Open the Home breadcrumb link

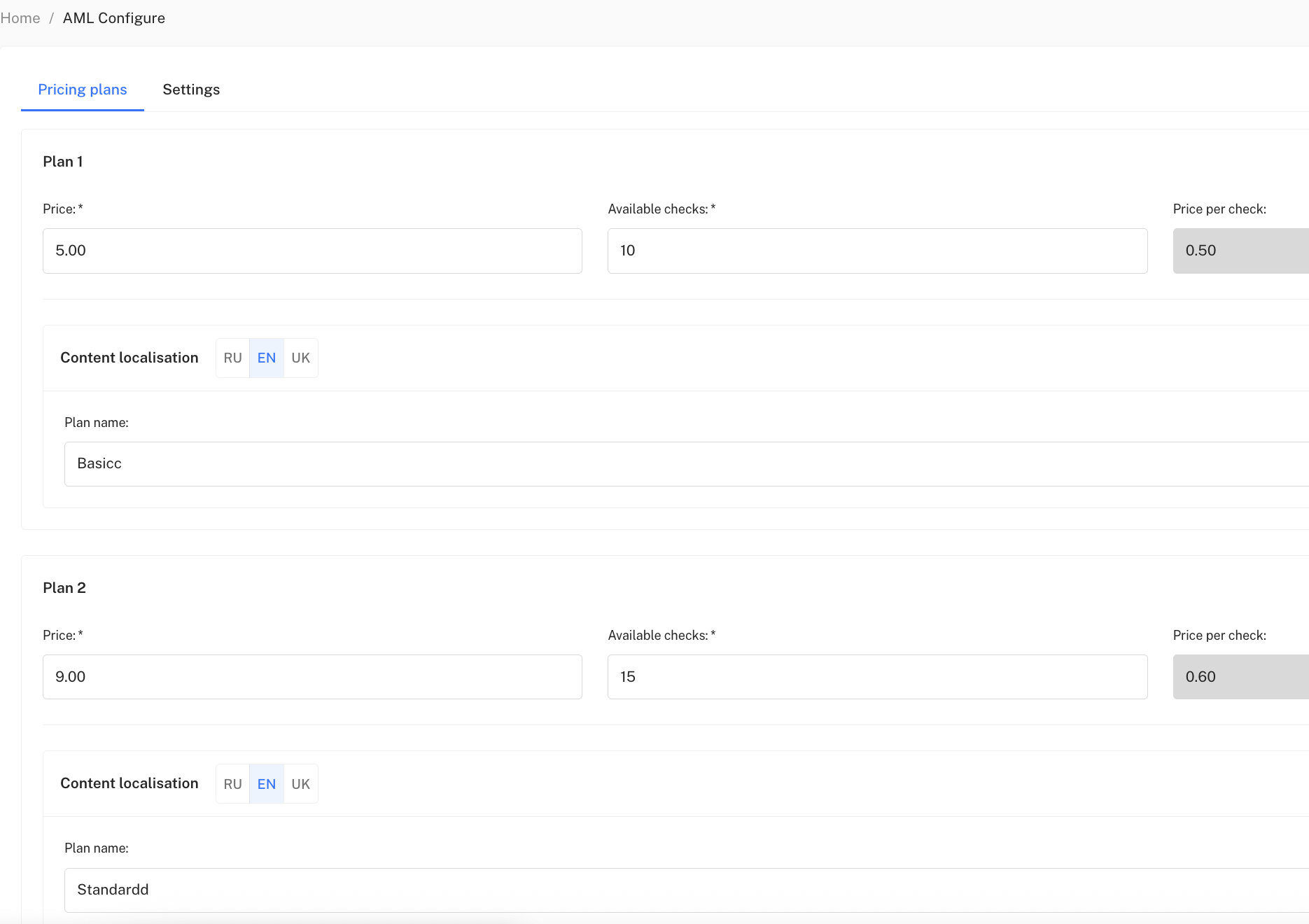click(x=20, y=18)
